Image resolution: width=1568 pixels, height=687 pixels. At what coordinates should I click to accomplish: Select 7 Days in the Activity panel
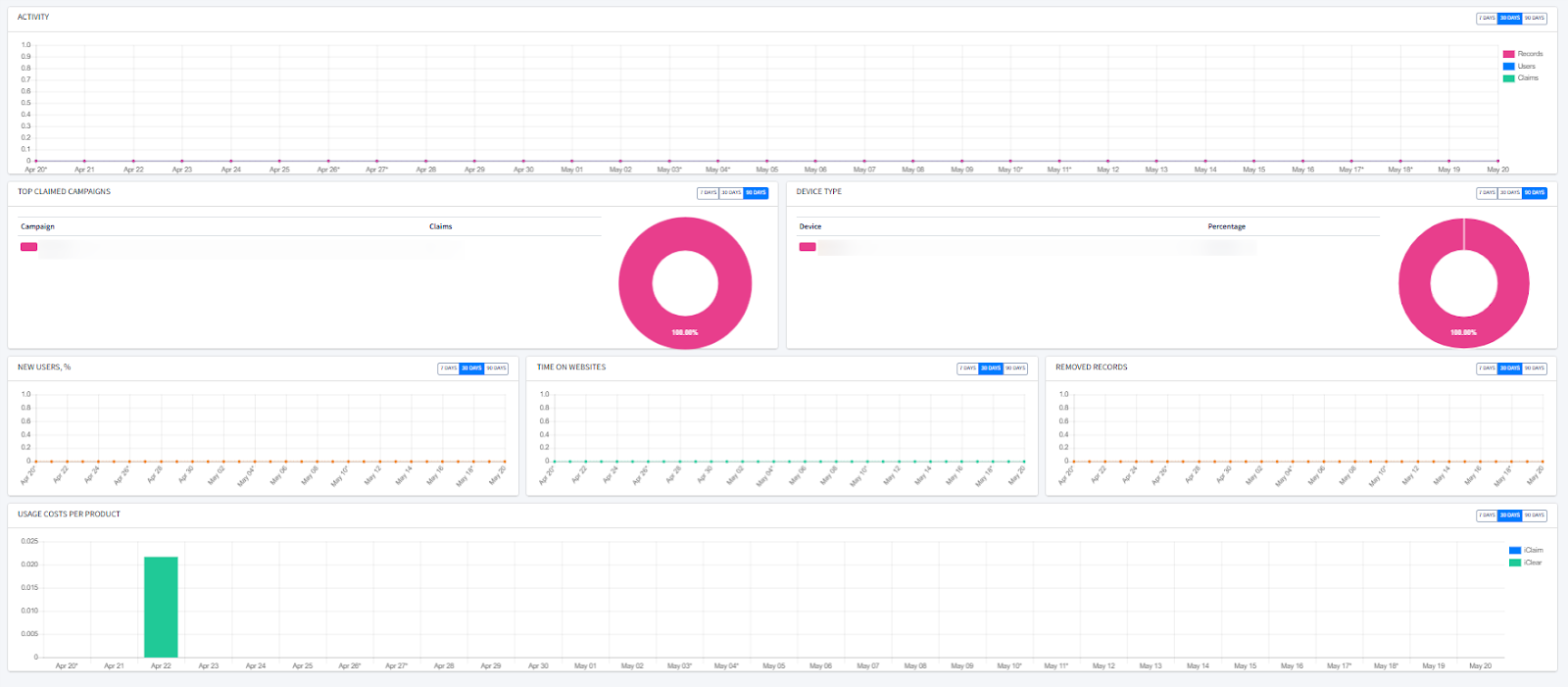point(1488,19)
